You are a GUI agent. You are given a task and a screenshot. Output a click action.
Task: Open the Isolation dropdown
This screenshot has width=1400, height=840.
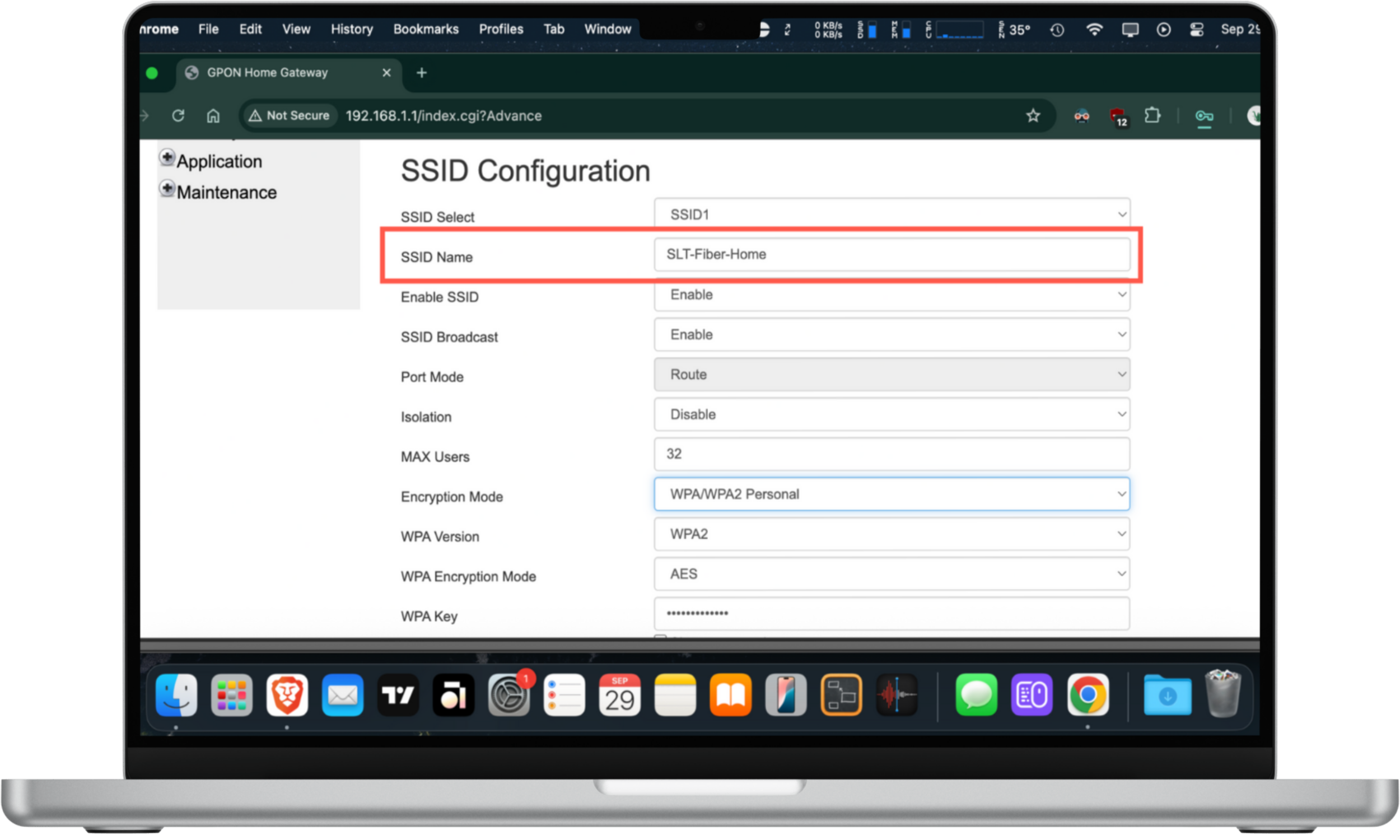(x=892, y=414)
